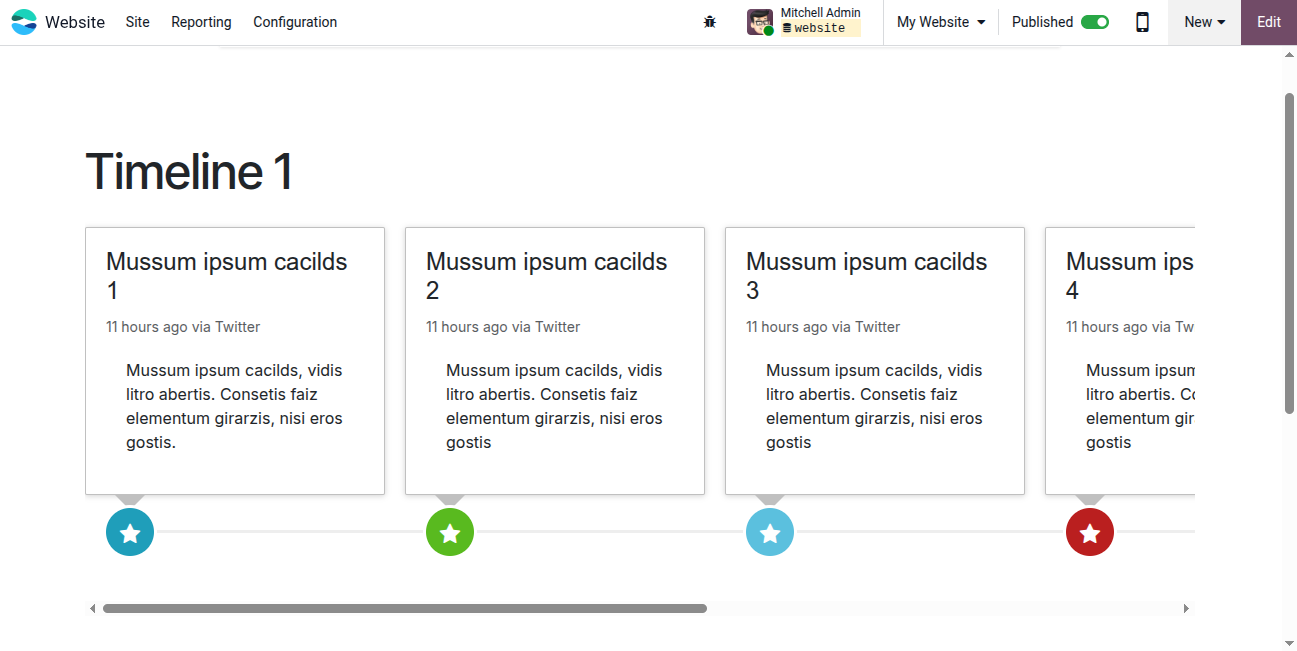Click the light blue star timeline marker
This screenshot has height=651, width=1297.
[x=770, y=532]
